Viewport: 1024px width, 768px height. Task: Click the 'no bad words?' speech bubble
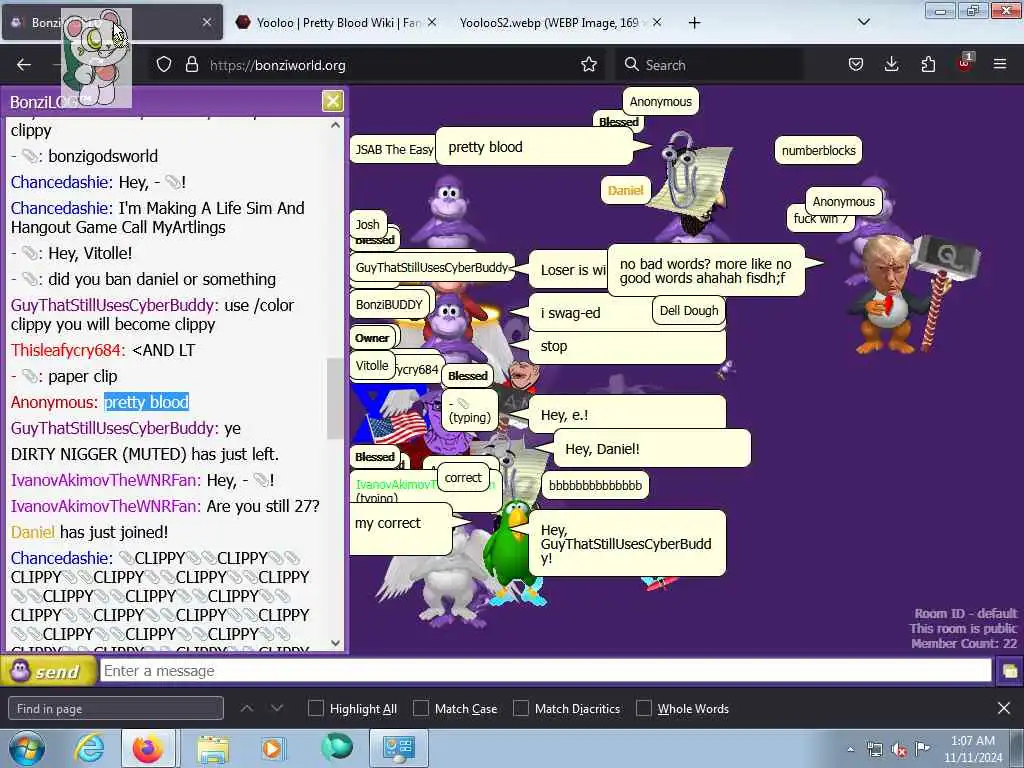click(705, 270)
